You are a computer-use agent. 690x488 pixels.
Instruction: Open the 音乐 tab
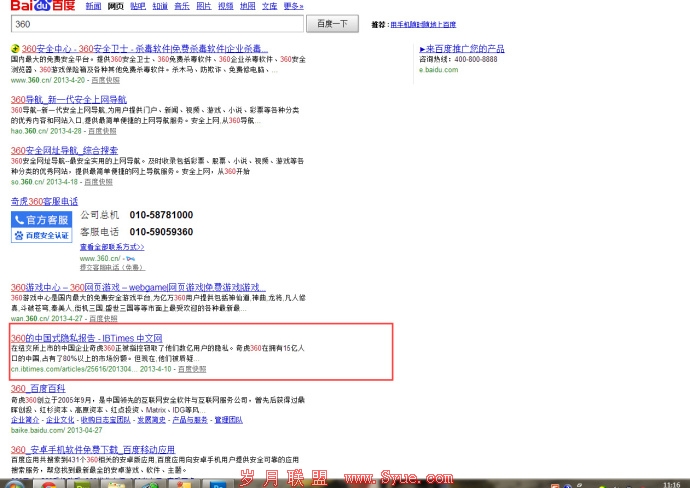[182, 6]
